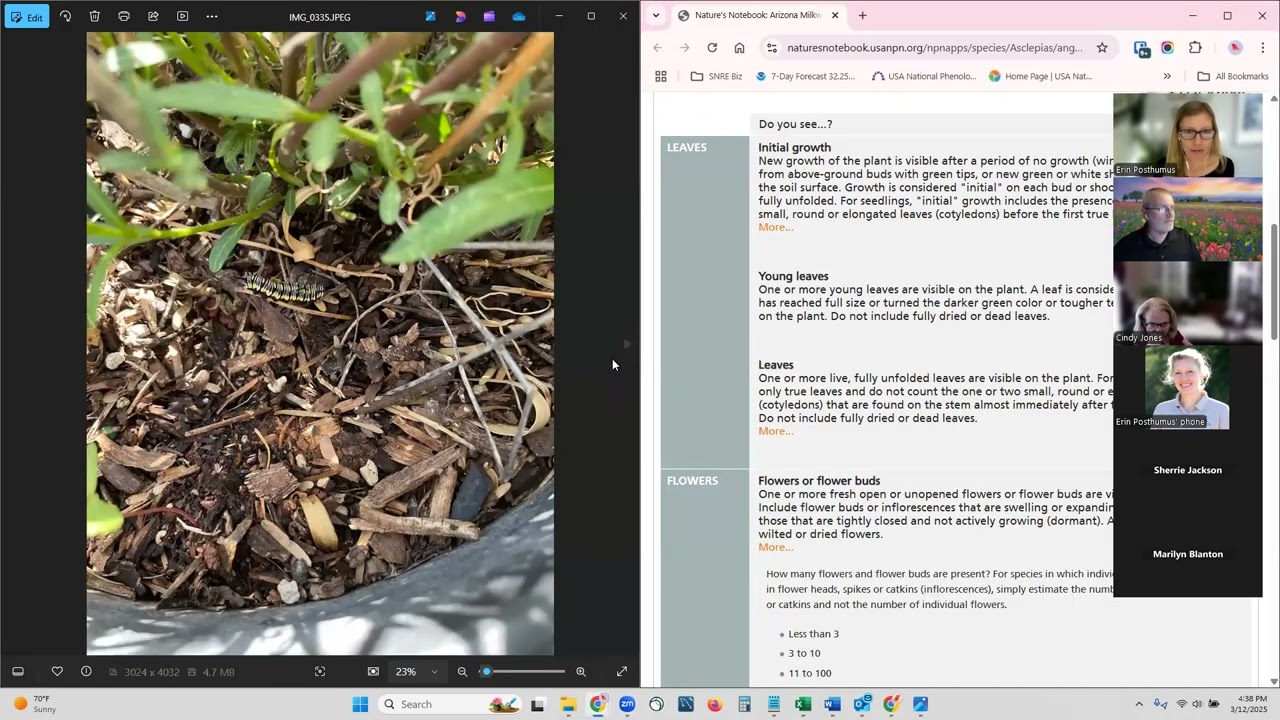Click the naturesnotebook.usanpn.org address bar
The width and height of the screenshot is (1280, 720).
tap(934, 48)
